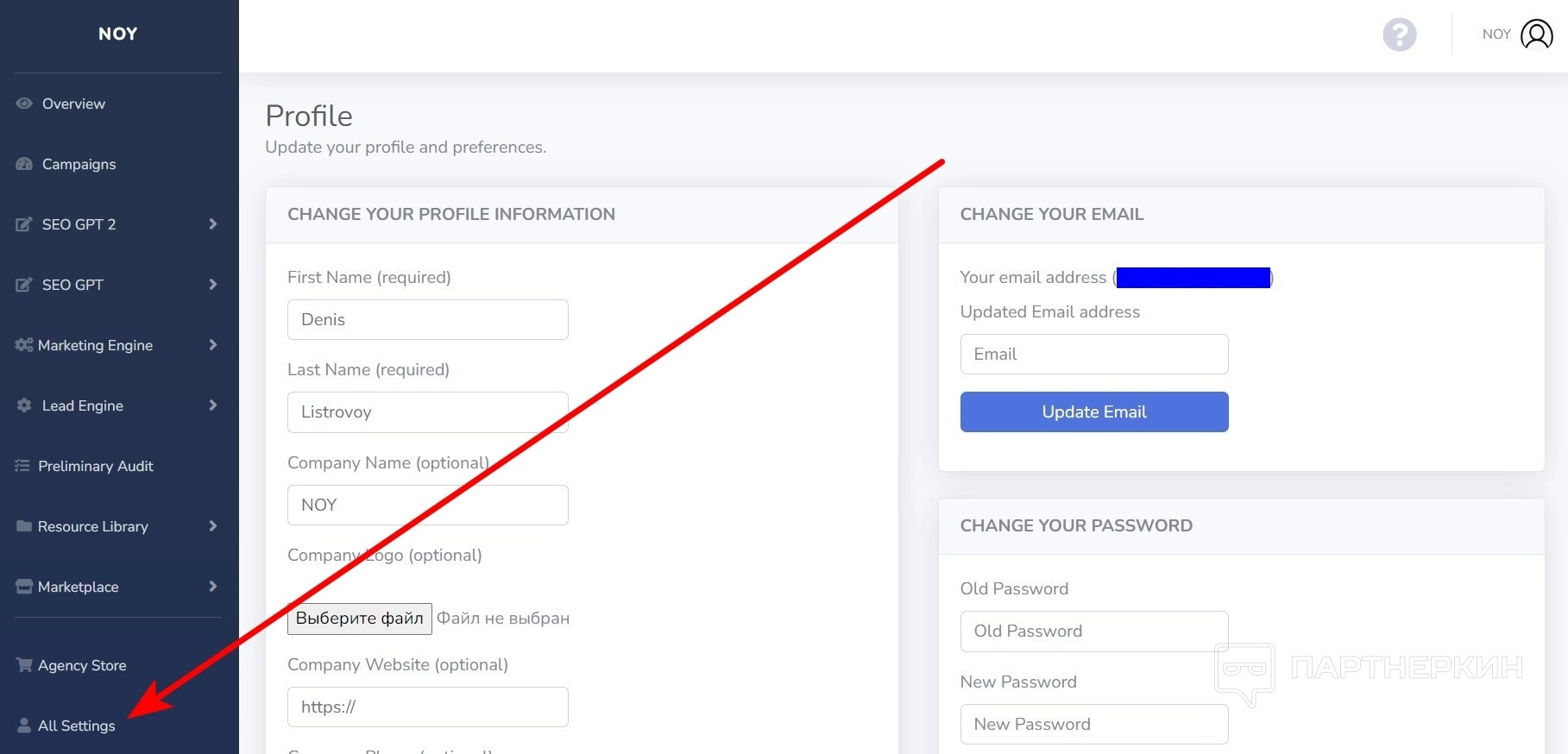Screen dimensions: 1568x754
Task: Expand the Lead Engine submenu chevron
Action: [x=212, y=405]
